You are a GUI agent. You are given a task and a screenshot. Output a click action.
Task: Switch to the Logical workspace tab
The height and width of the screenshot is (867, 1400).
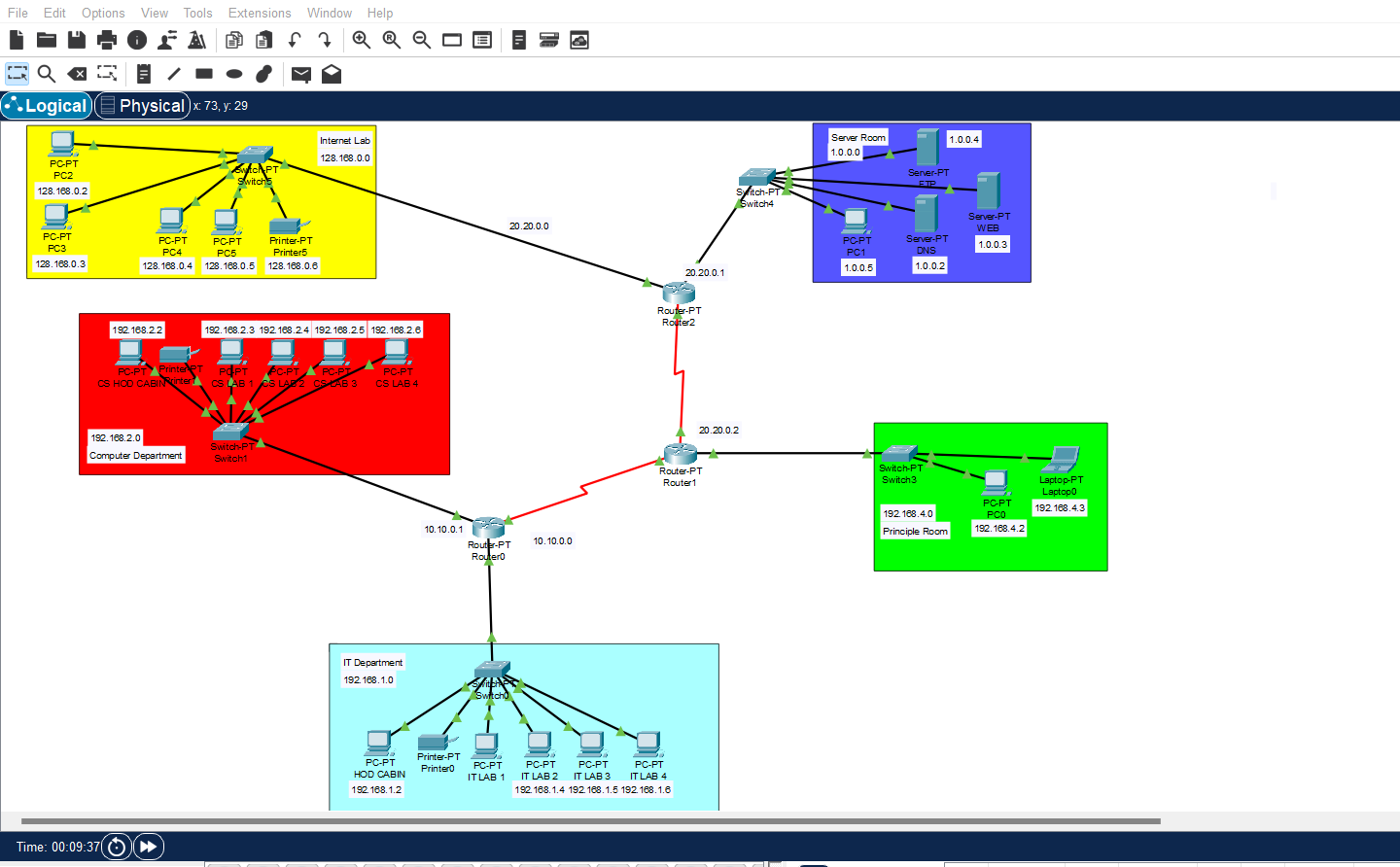click(x=46, y=105)
